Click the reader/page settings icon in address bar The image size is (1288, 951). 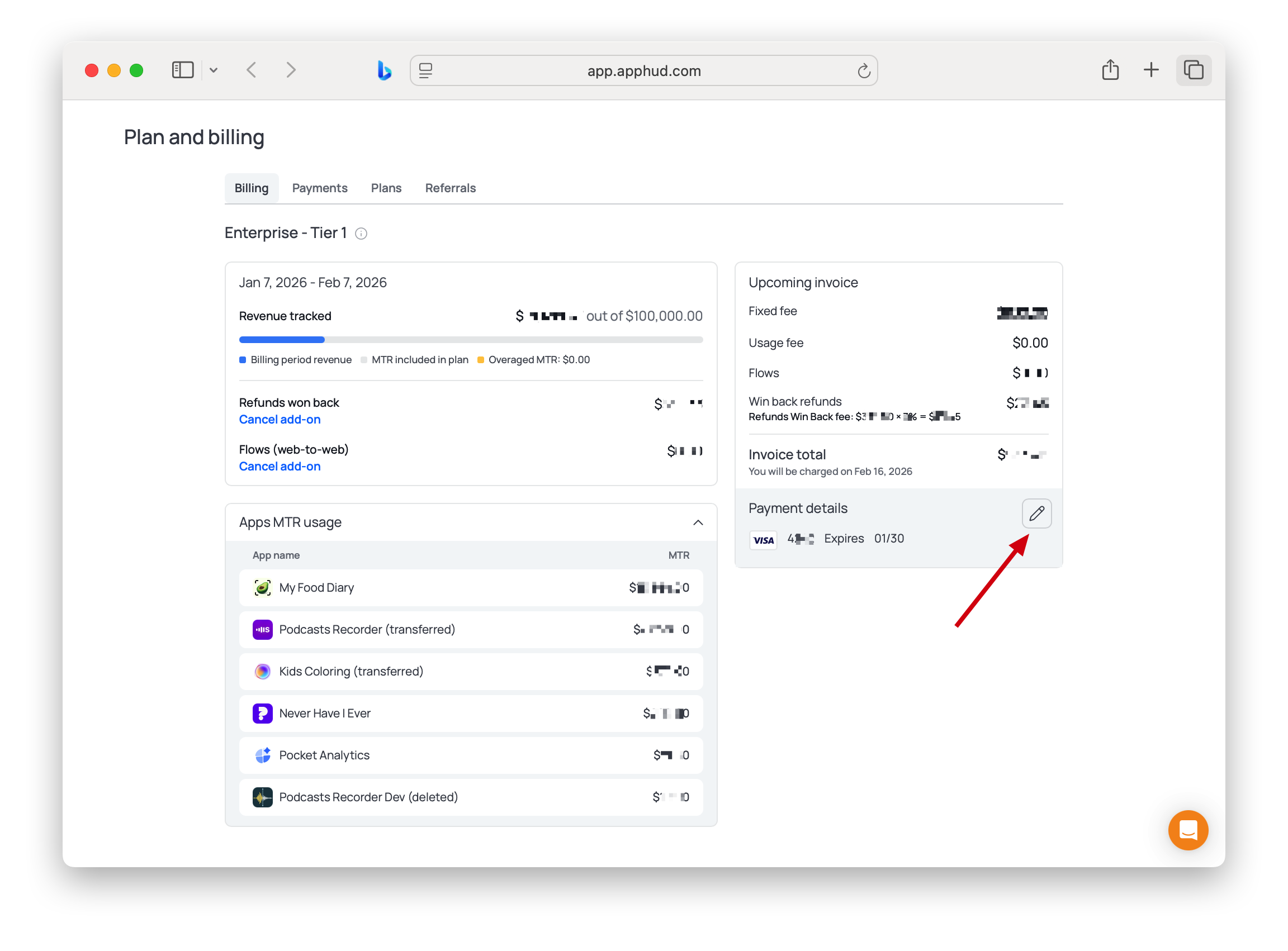pos(425,70)
